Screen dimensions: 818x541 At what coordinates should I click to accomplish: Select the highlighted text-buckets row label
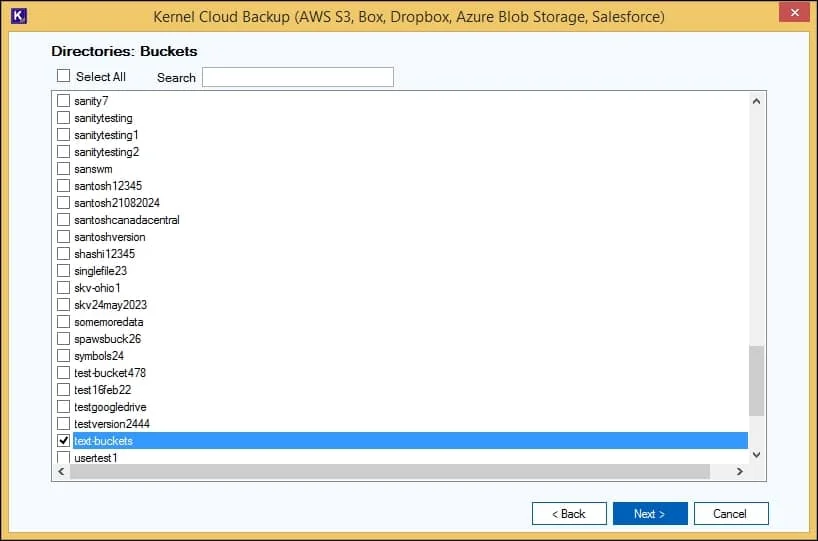pyautogui.click(x=103, y=441)
